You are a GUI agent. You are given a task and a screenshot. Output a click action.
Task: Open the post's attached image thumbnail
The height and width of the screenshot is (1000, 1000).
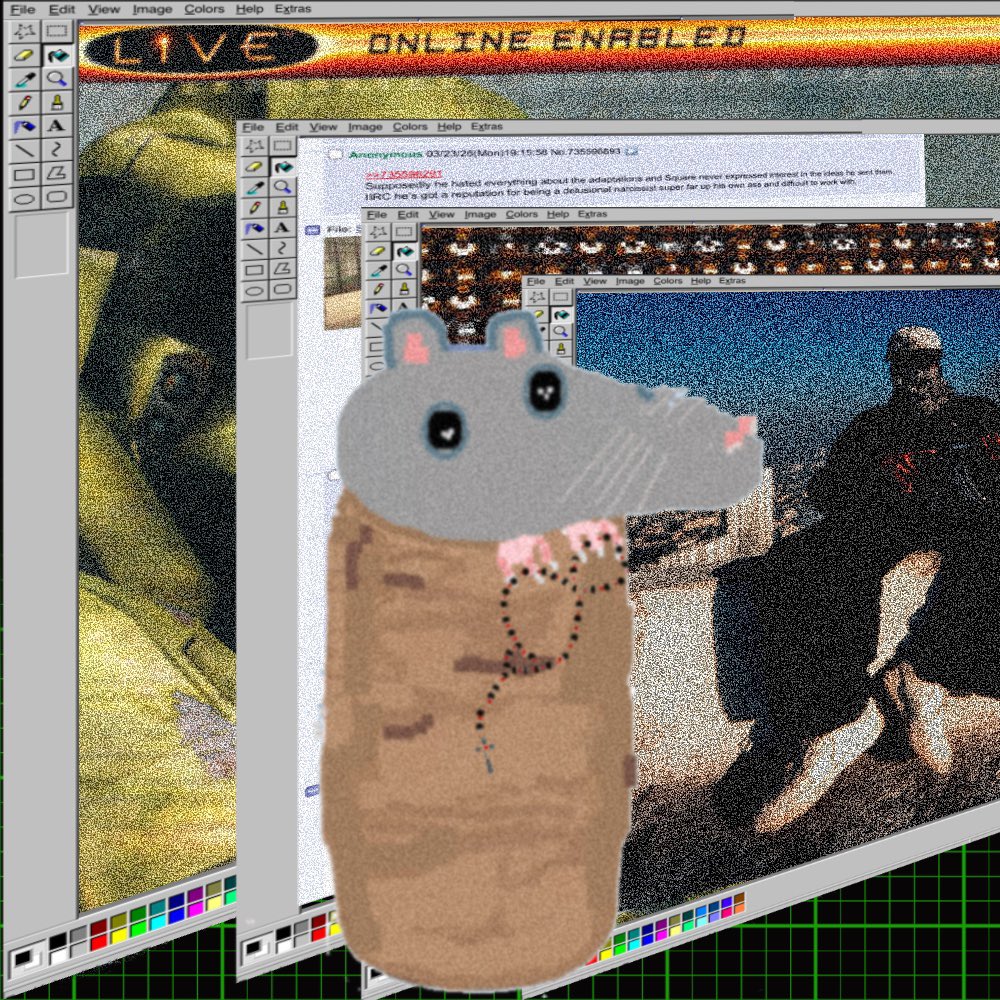pos(342,283)
